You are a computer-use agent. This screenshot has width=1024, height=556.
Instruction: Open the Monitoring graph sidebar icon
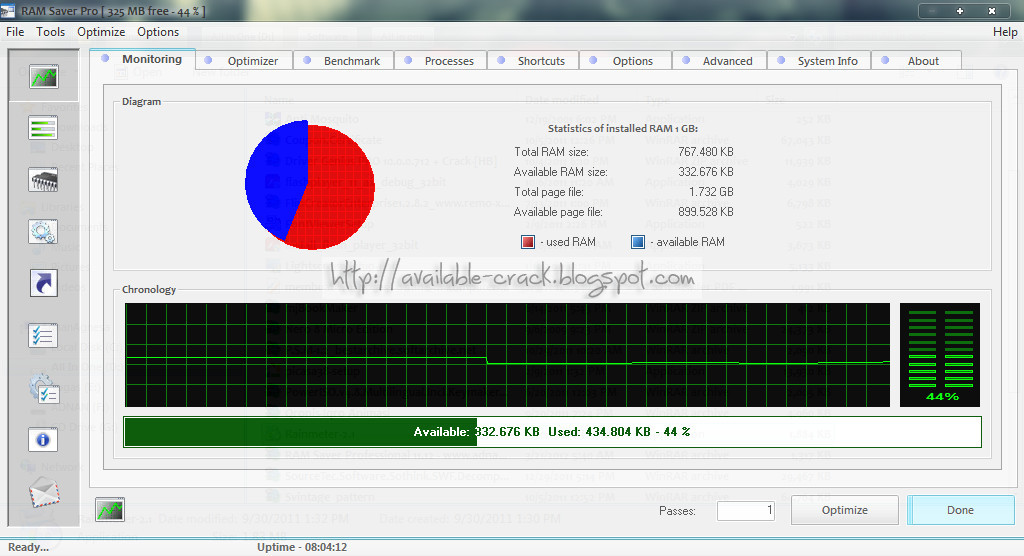44,77
